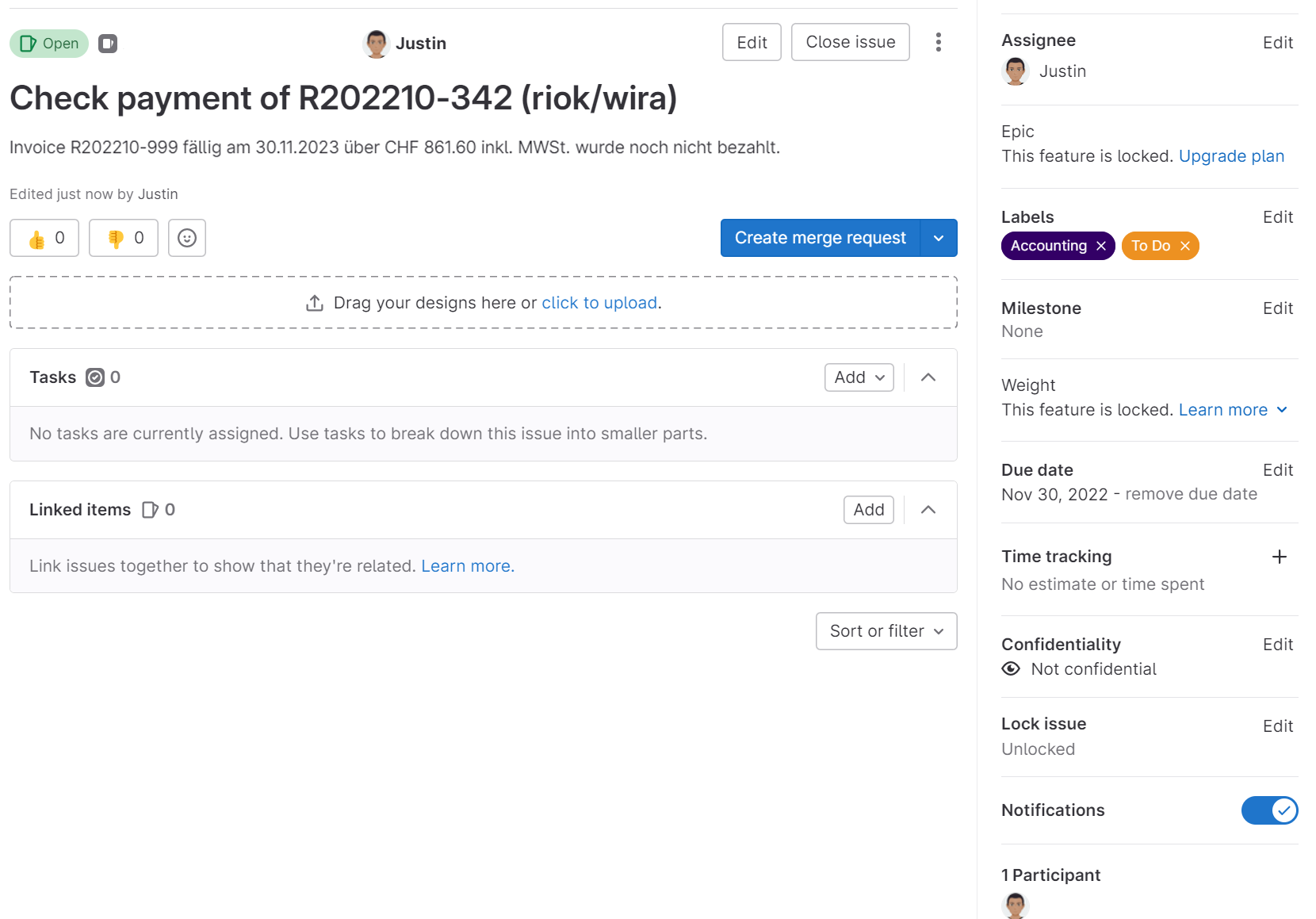Click the plus icon for Time tracking
The height and width of the screenshot is (919, 1316).
click(1279, 557)
